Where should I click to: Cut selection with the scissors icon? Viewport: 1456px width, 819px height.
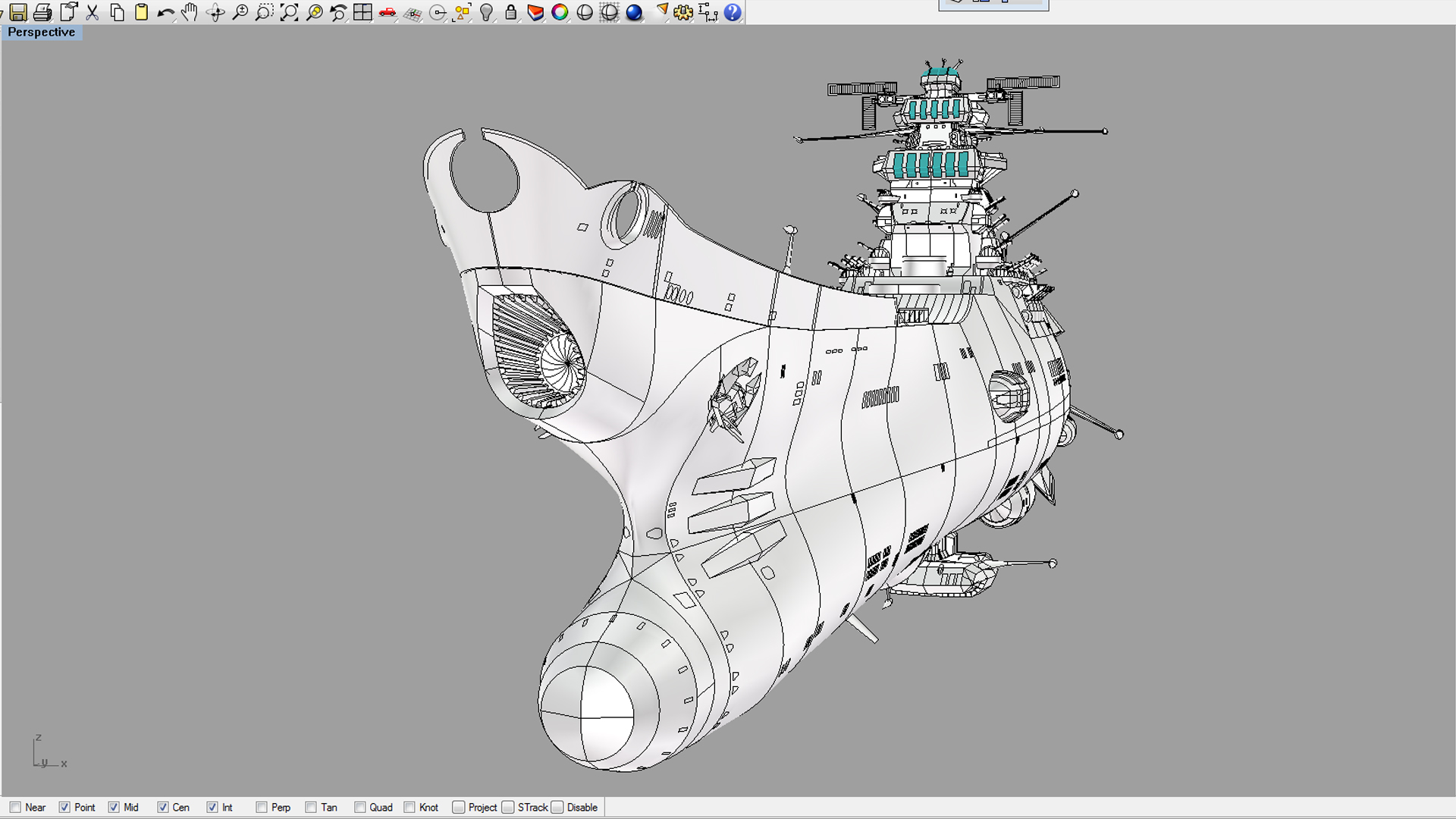pos(93,12)
